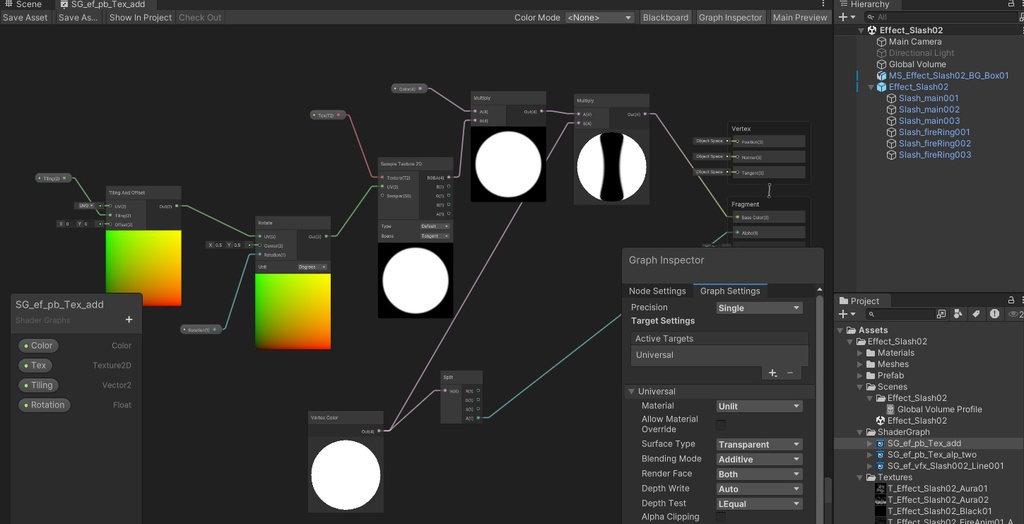Click the model prefab icon of MS_Effect_Slash02_BG_Box01
This screenshot has height=524, width=1024.
point(882,76)
